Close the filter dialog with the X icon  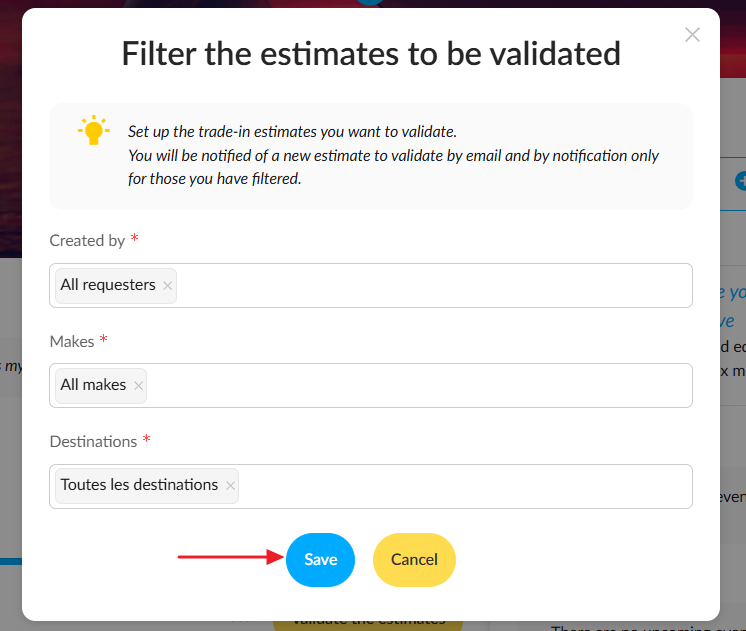[692, 35]
